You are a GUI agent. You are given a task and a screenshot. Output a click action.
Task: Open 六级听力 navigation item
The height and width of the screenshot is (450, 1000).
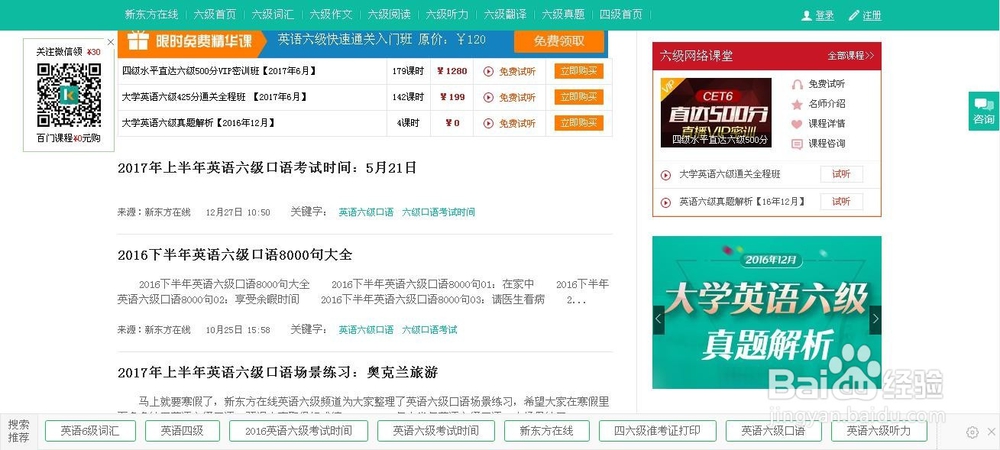pos(447,15)
